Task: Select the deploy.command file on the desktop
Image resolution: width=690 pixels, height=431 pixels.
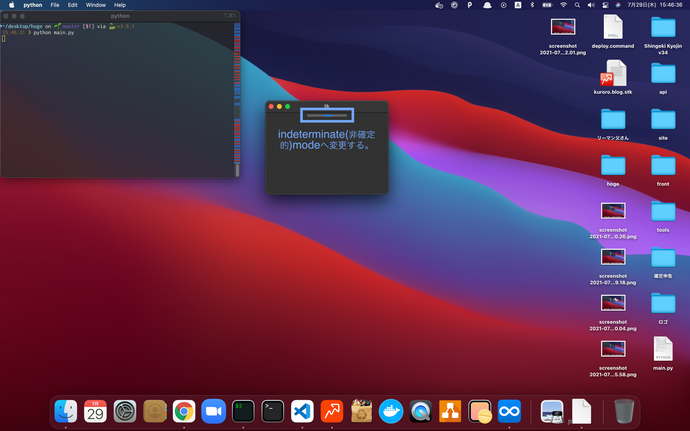Action: 613,27
